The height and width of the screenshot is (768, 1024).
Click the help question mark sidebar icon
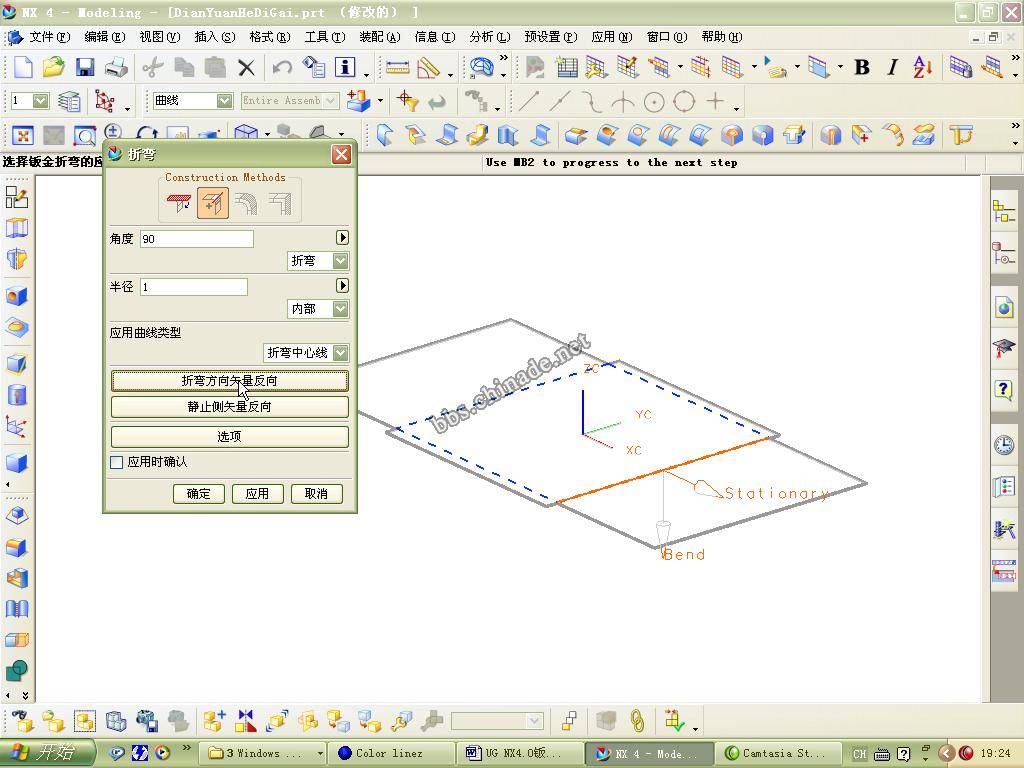[x=1003, y=389]
